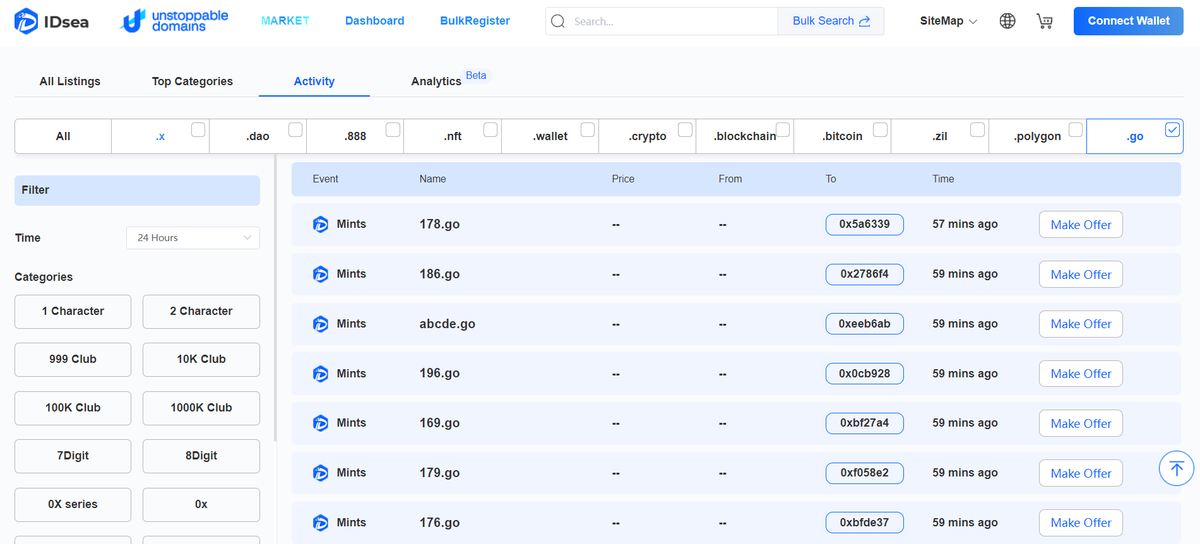Open address 0xeeb6ab link
Image resolution: width=1200 pixels, height=544 pixels.
click(865, 324)
